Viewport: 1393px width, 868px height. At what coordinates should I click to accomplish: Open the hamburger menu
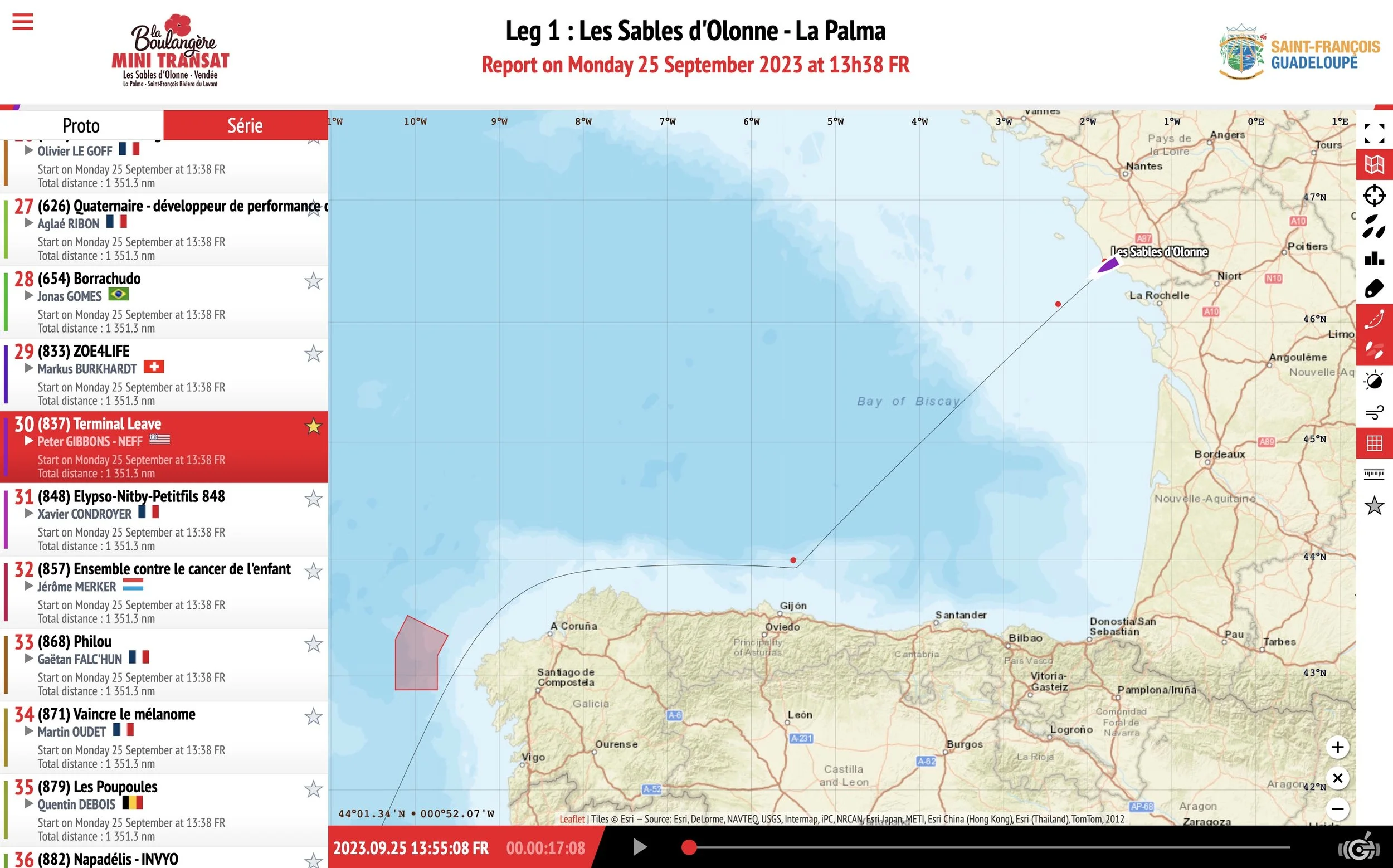(x=22, y=22)
